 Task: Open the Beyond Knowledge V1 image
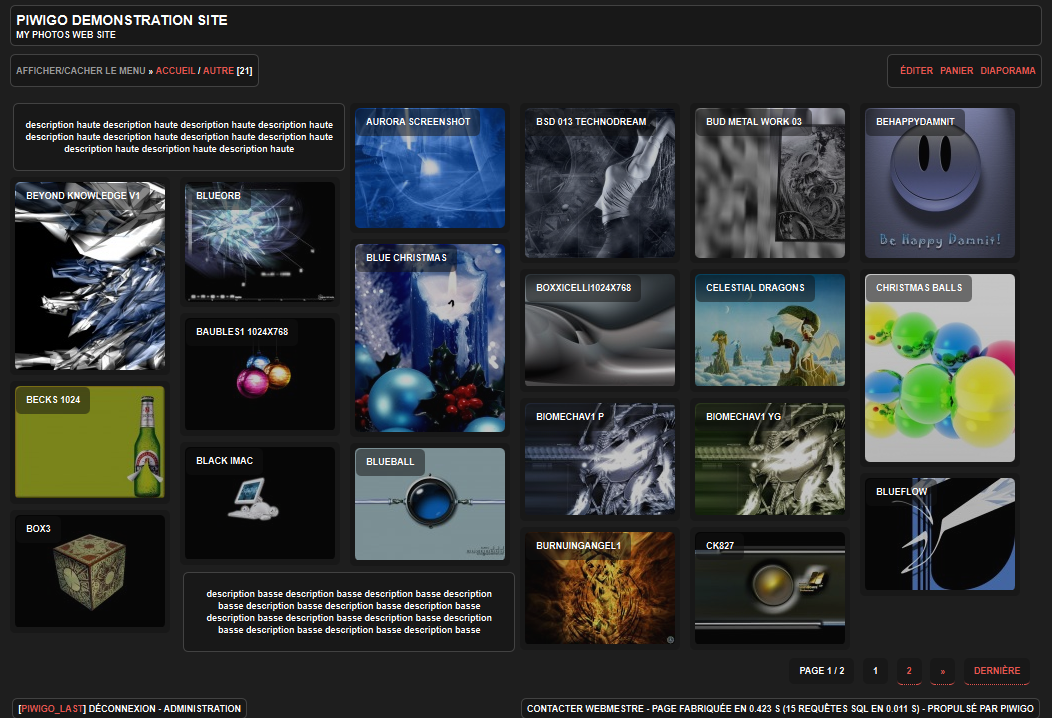click(90, 276)
